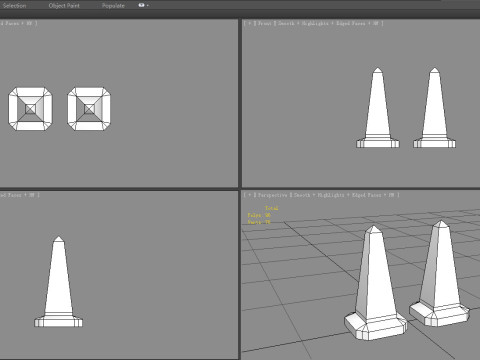
Task: Select the right obelisk in Top viewport
Action: coord(89,109)
